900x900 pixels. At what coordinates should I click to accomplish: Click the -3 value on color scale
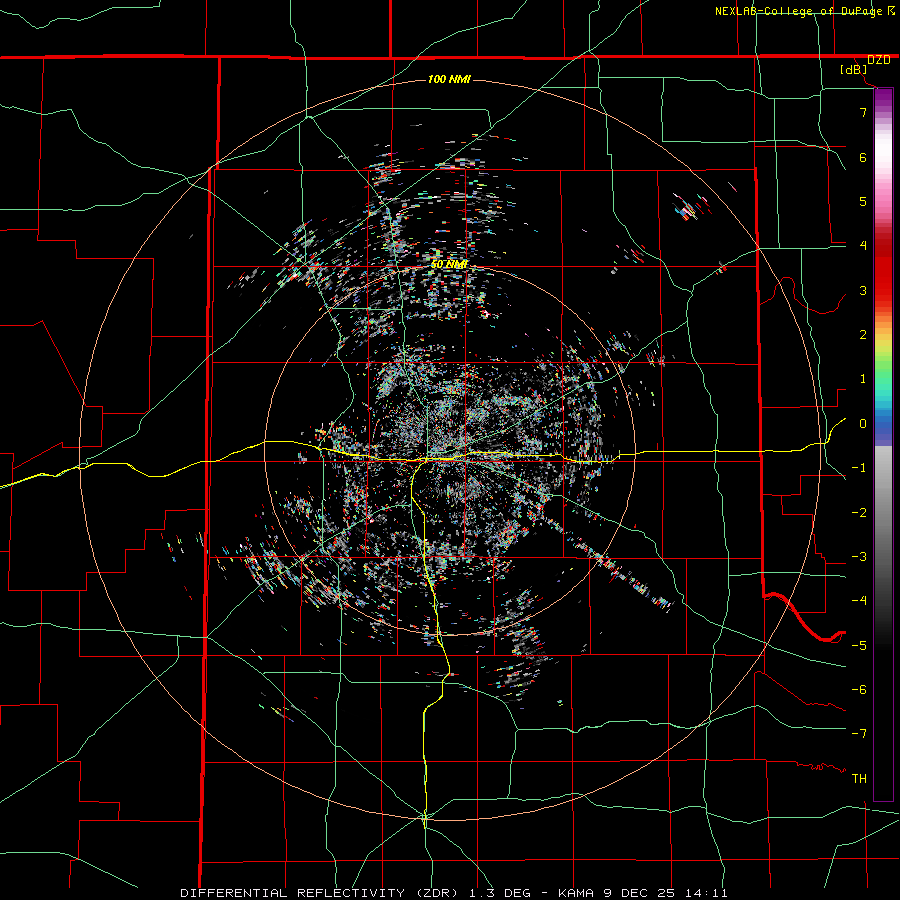coord(859,557)
